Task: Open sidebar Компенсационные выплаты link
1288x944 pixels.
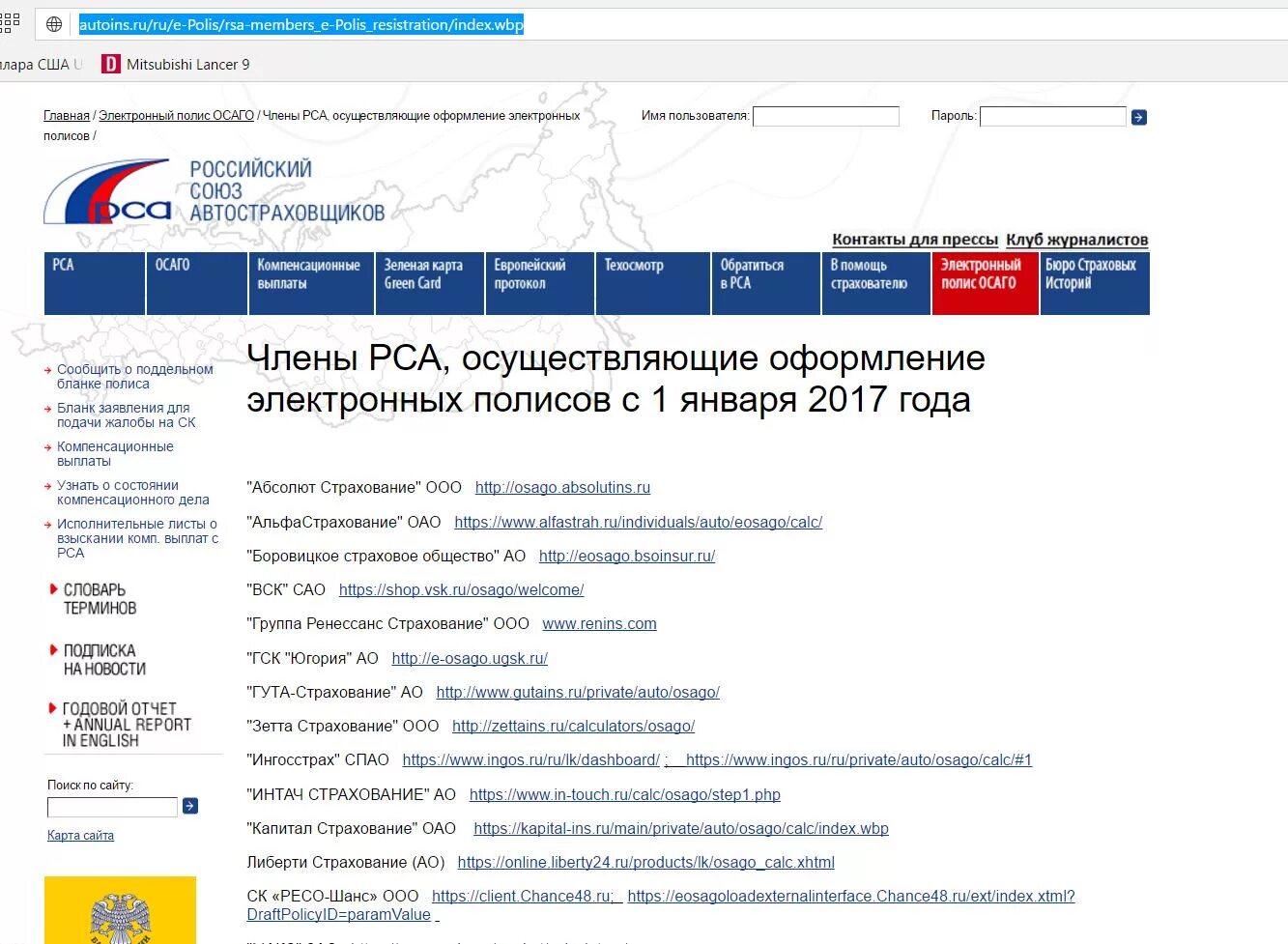Action: (x=115, y=454)
